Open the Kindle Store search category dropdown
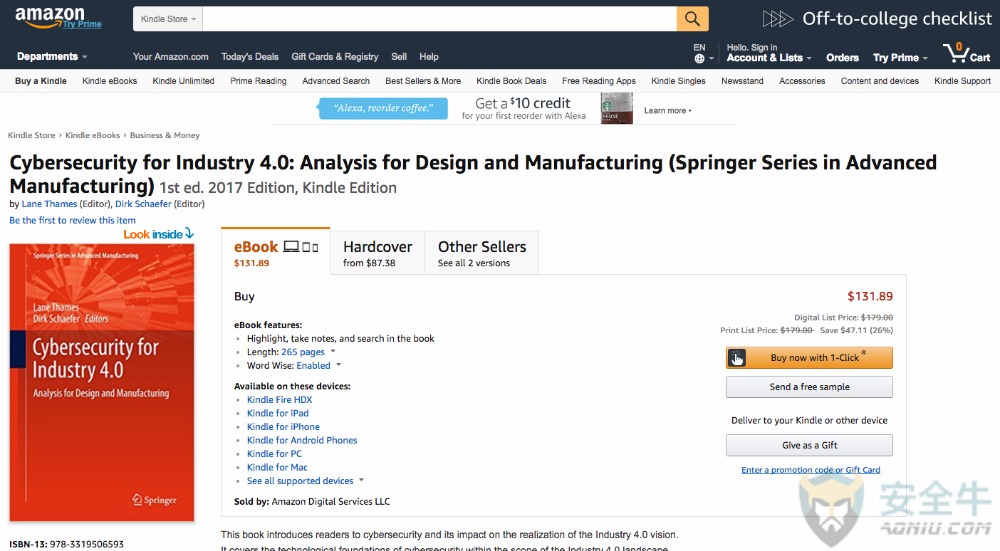 pyautogui.click(x=168, y=19)
